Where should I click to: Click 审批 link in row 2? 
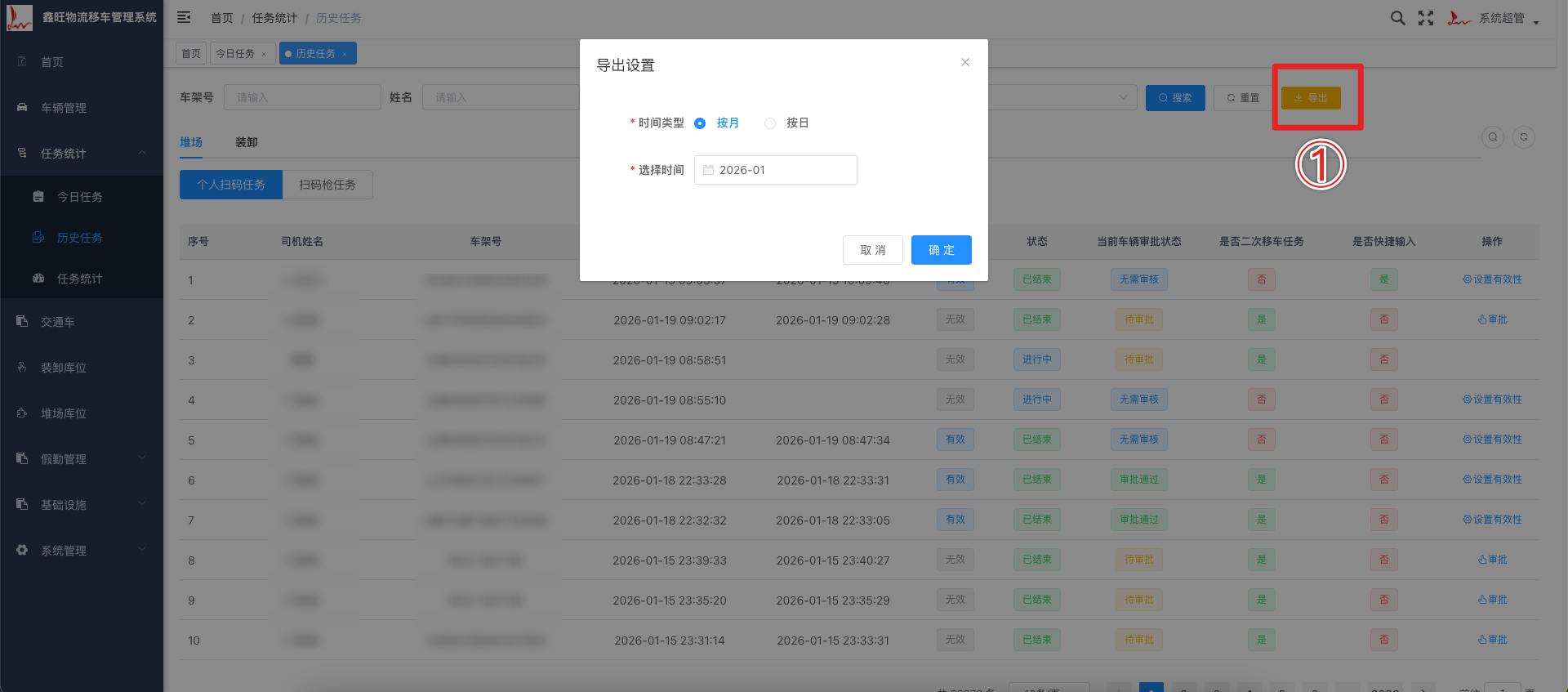pos(1492,319)
